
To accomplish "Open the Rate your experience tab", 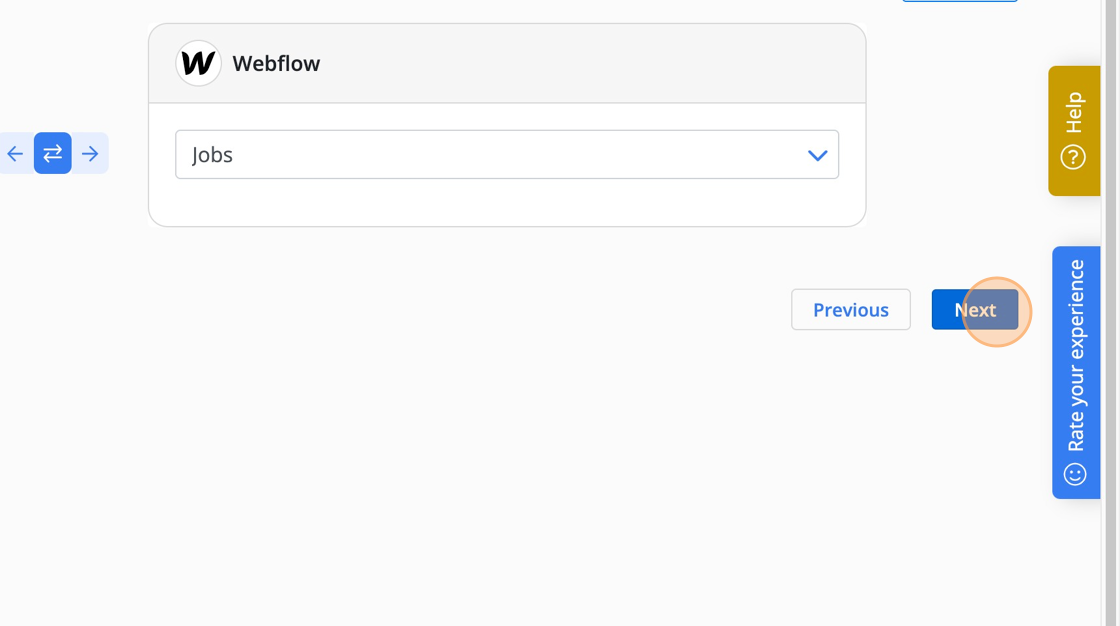I will coord(1076,372).
